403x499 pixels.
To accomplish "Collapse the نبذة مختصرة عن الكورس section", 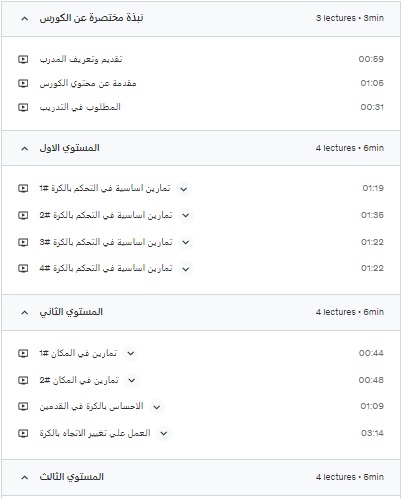I will (x=25, y=19).
